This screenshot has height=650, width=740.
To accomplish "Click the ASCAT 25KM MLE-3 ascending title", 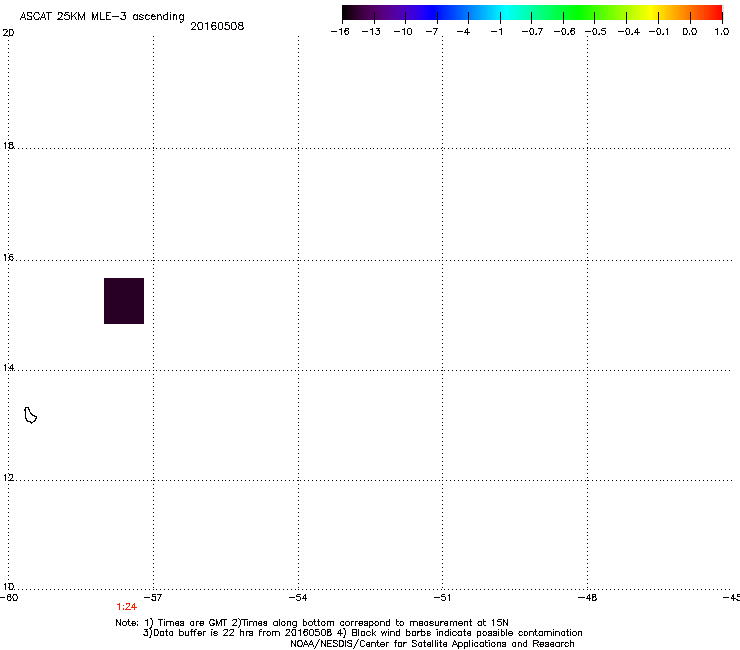I will pos(102,16).
